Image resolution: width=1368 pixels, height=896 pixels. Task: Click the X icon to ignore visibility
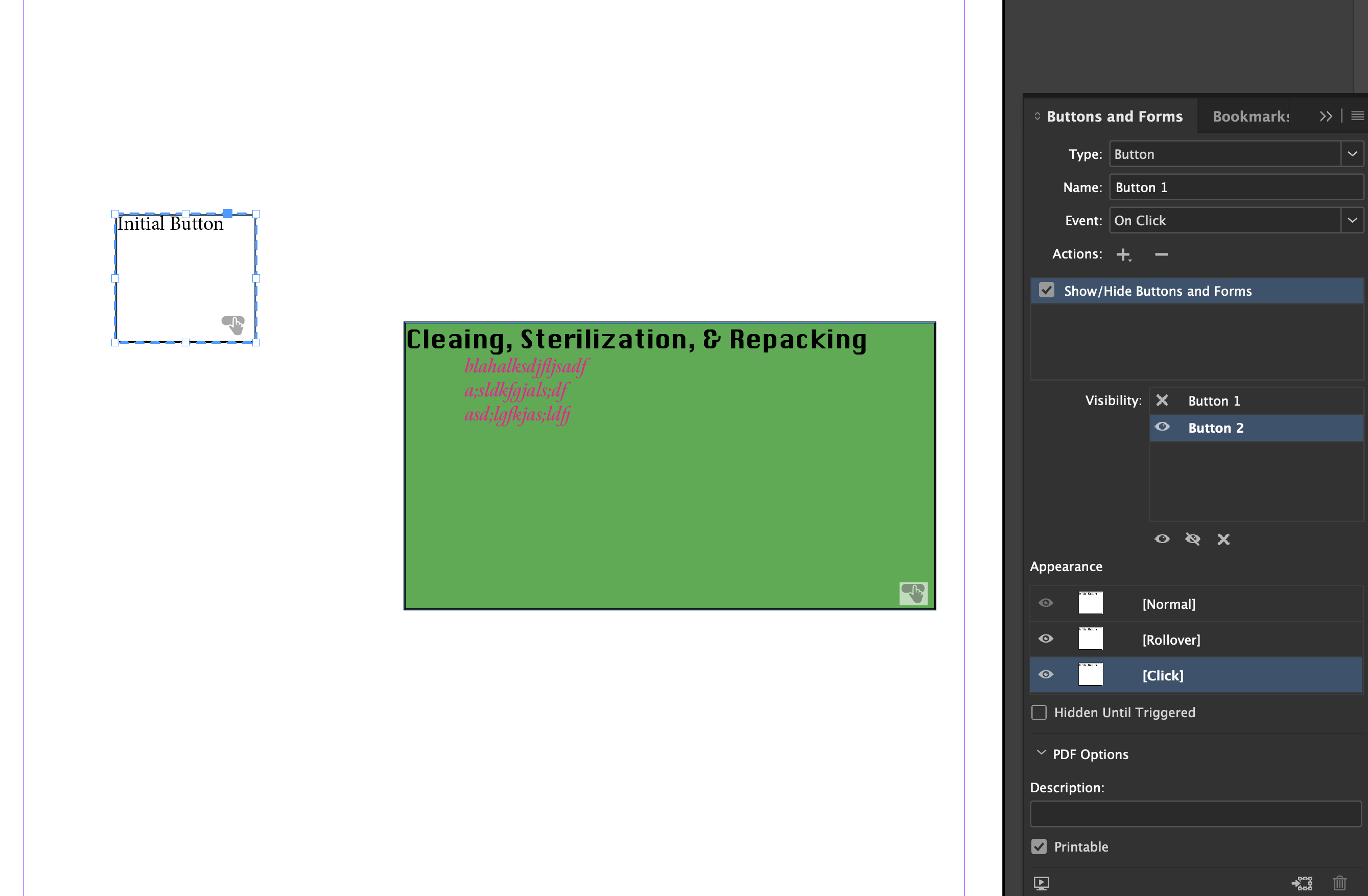pos(1224,539)
